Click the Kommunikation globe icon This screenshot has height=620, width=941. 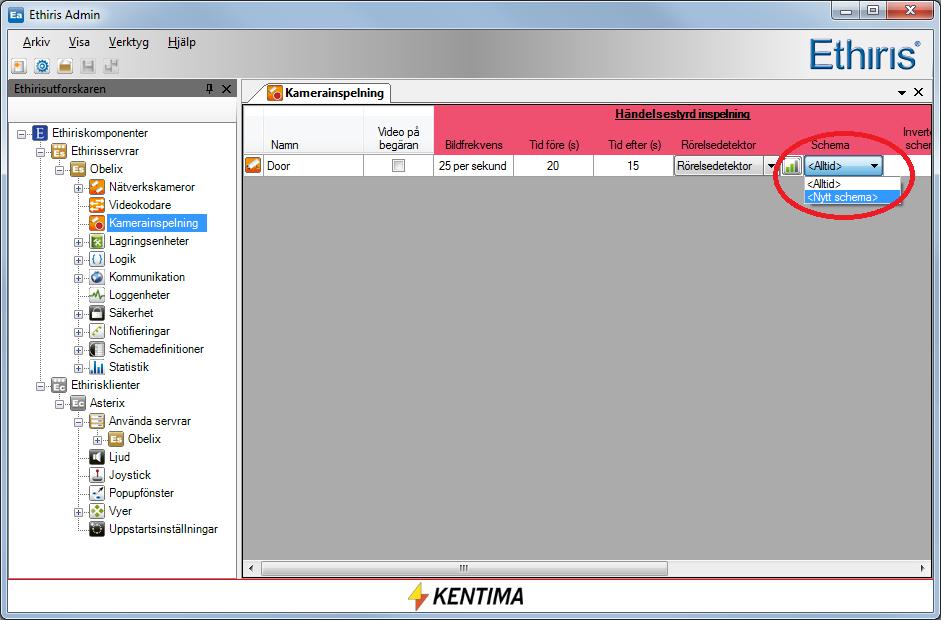tap(97, 277)
